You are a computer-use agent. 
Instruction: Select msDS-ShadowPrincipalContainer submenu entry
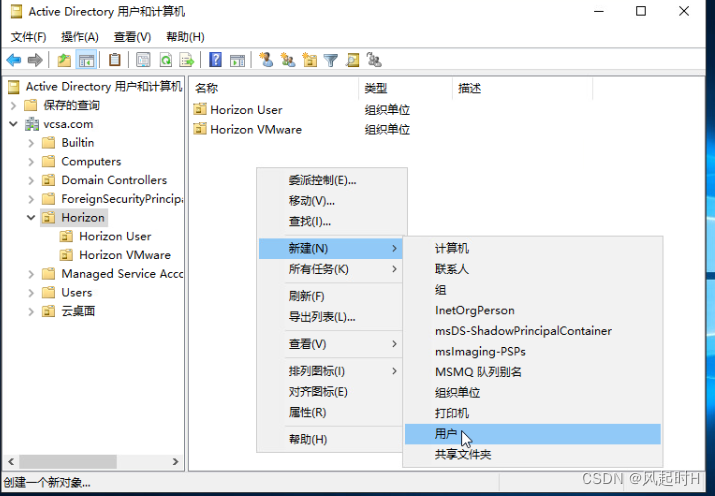(x=533, y=331)
